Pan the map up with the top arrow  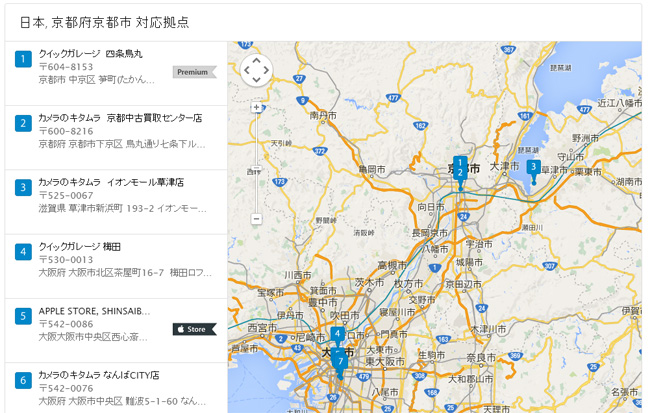coord(256,61)
